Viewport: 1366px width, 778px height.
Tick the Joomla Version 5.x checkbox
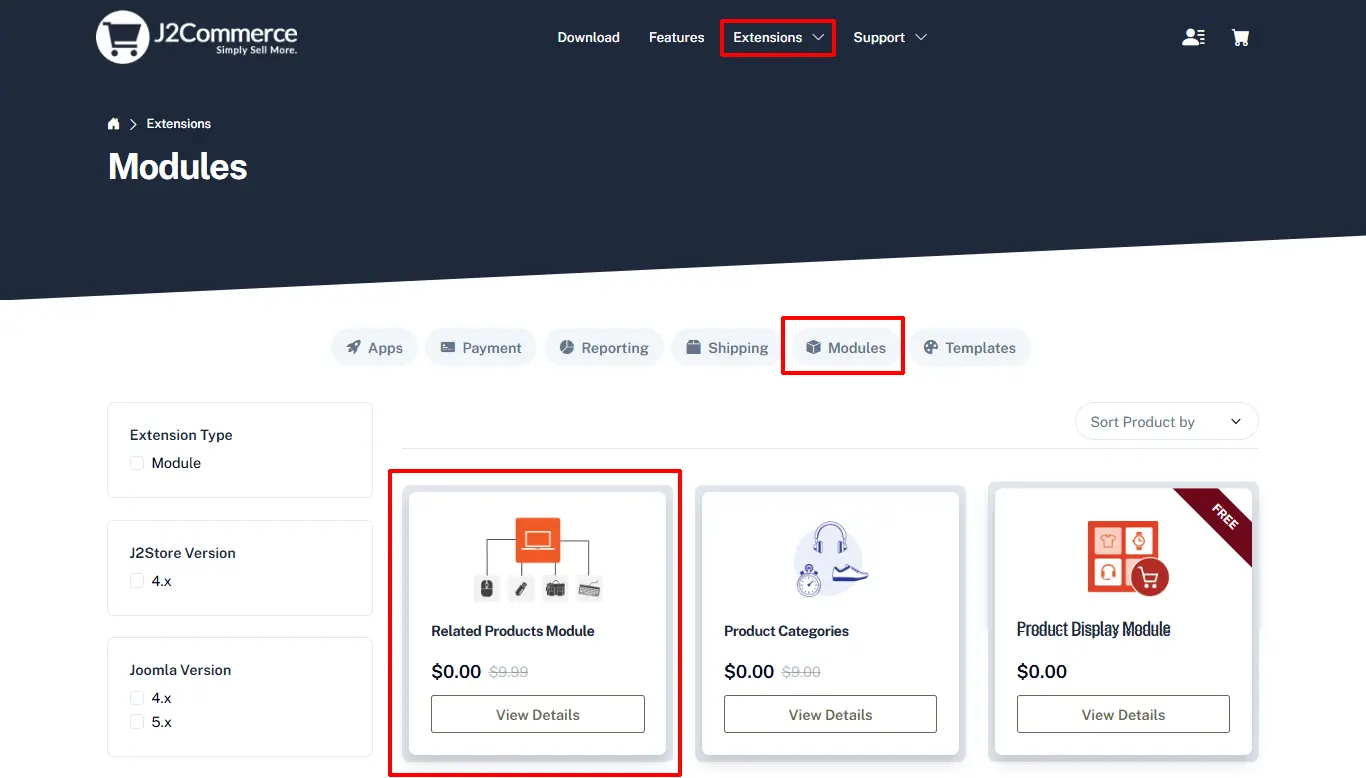tap(137, 722)
